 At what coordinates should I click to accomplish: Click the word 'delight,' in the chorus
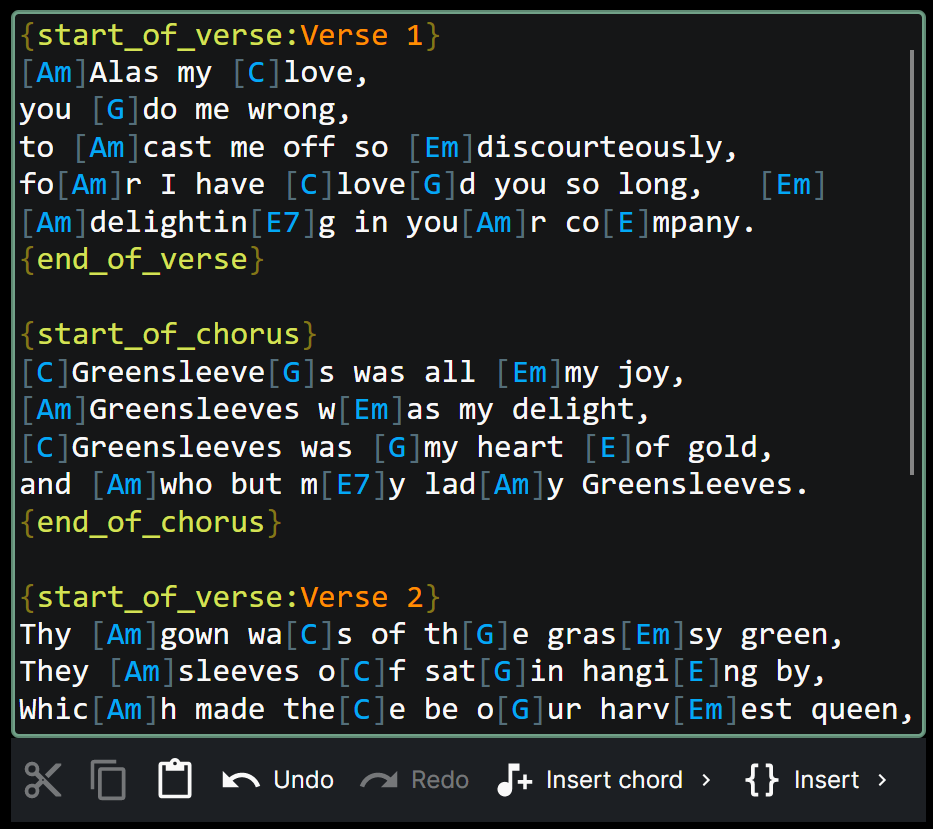pyautogui.click(x=580, y=410)
